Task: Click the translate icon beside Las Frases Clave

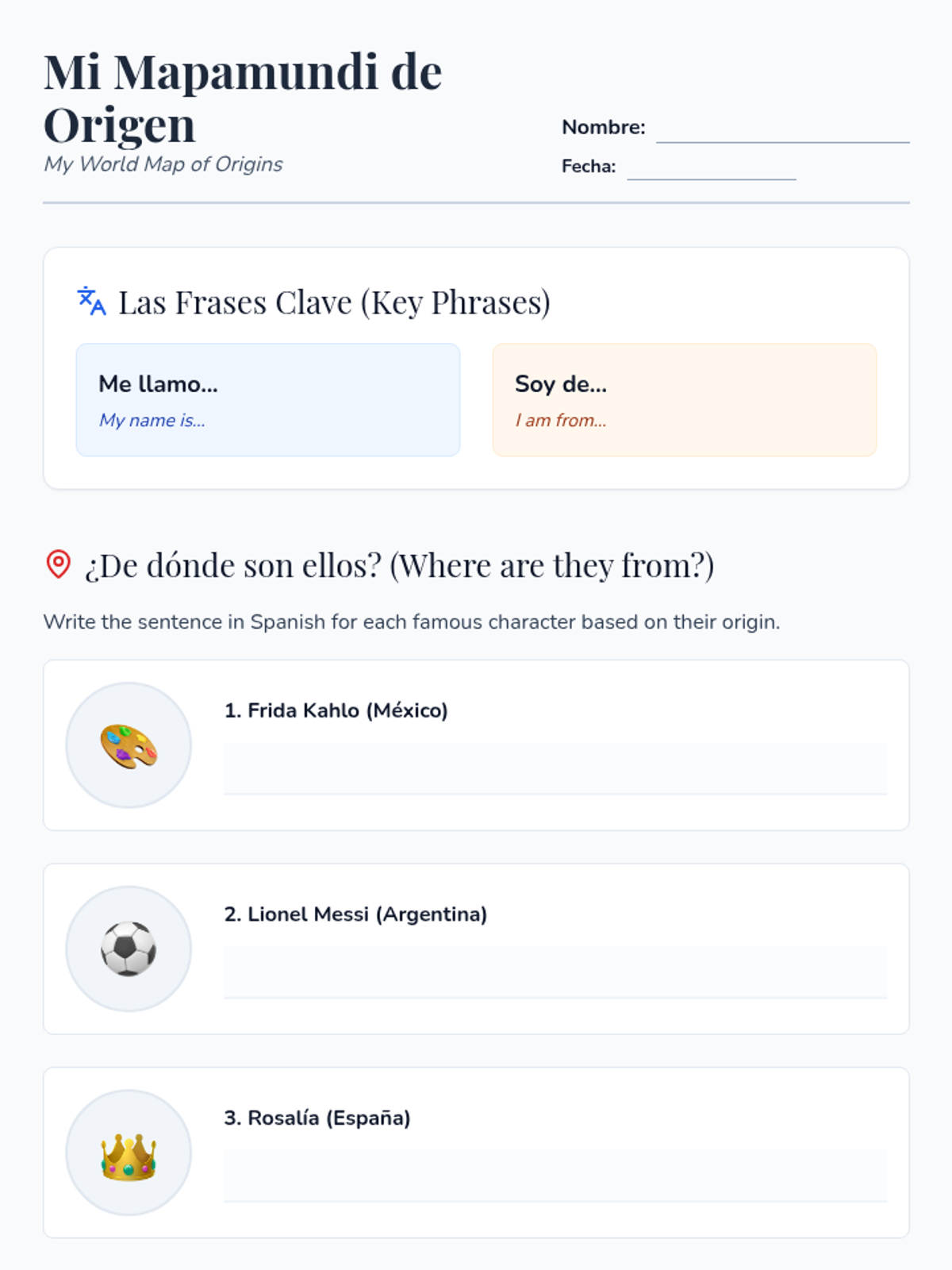Action: pos(91,302)
